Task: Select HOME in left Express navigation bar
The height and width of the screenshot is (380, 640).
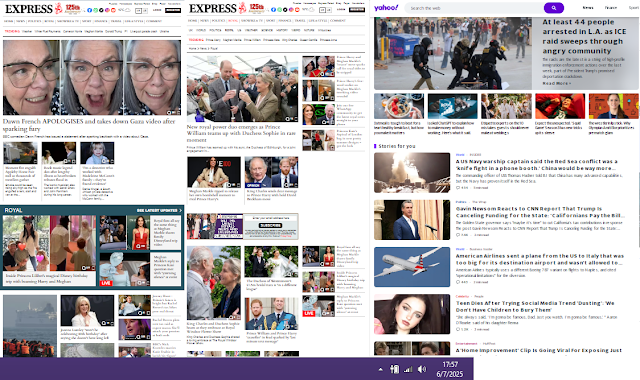Action: point(9,21)
